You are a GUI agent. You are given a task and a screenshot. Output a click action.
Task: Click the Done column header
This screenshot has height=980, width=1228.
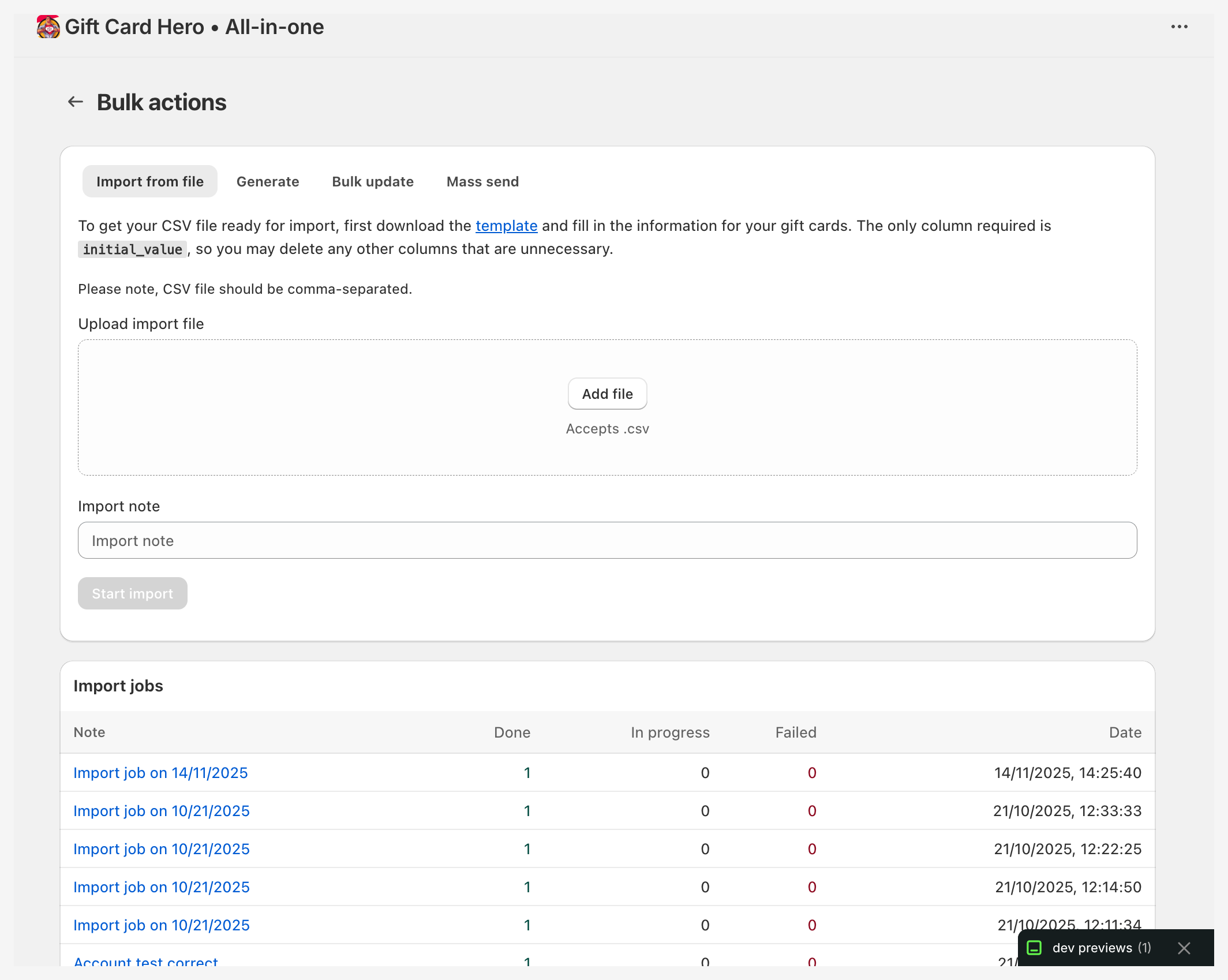[x=512, y=732]
